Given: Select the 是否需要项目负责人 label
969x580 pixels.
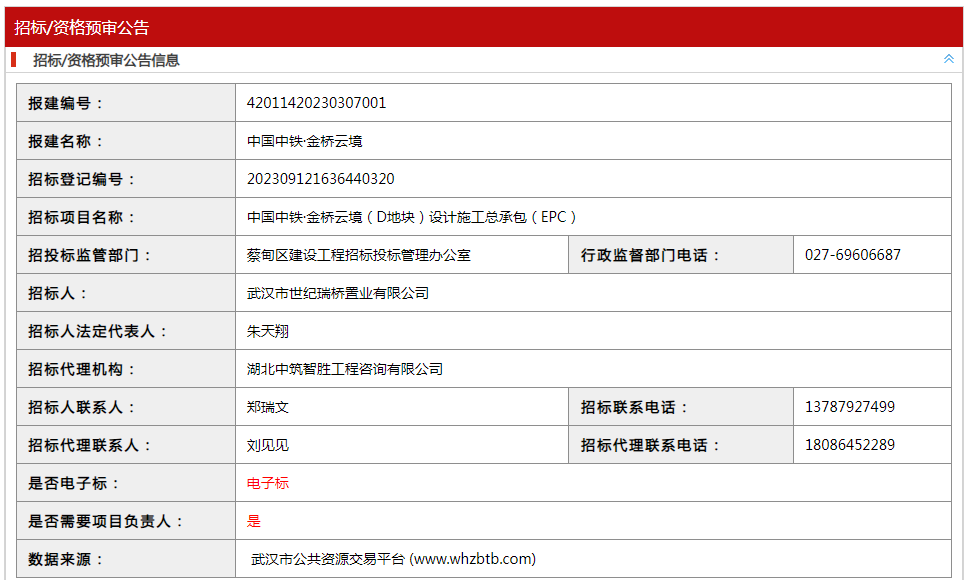Looking at the screenshot, I should pyautogui.click(x=106, y=521).
